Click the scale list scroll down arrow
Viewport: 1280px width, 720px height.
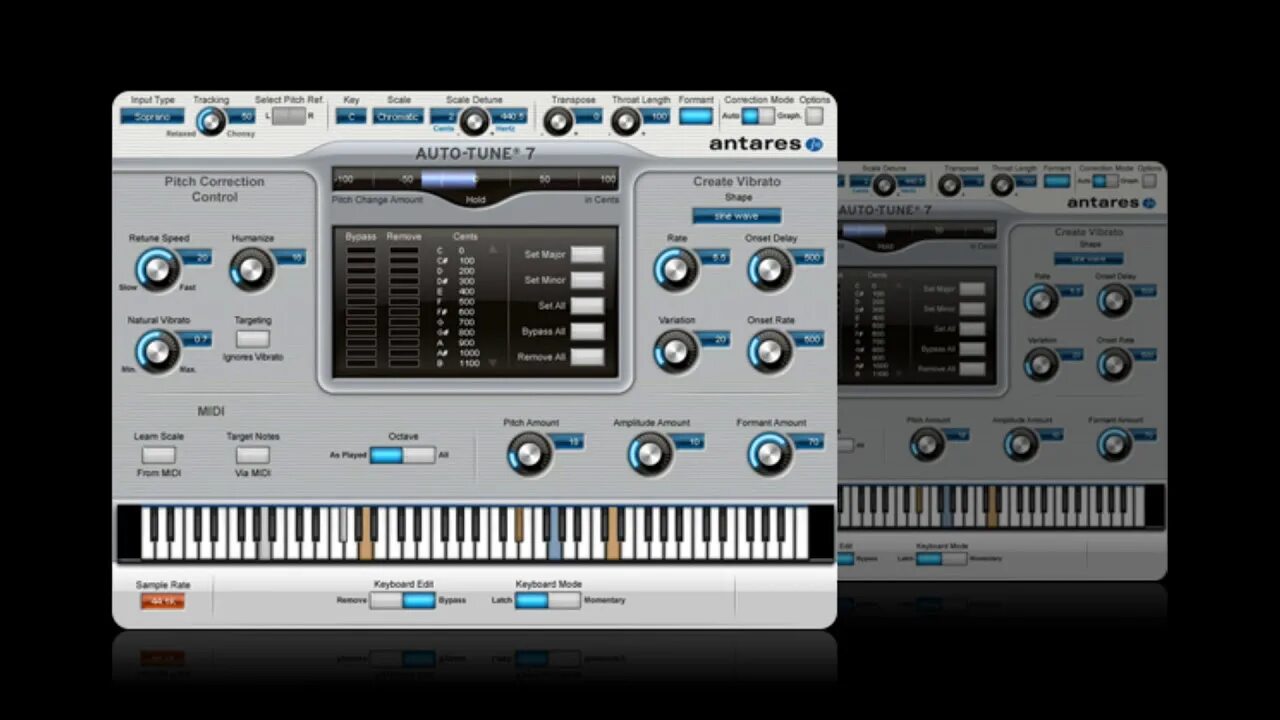point(491,363)
